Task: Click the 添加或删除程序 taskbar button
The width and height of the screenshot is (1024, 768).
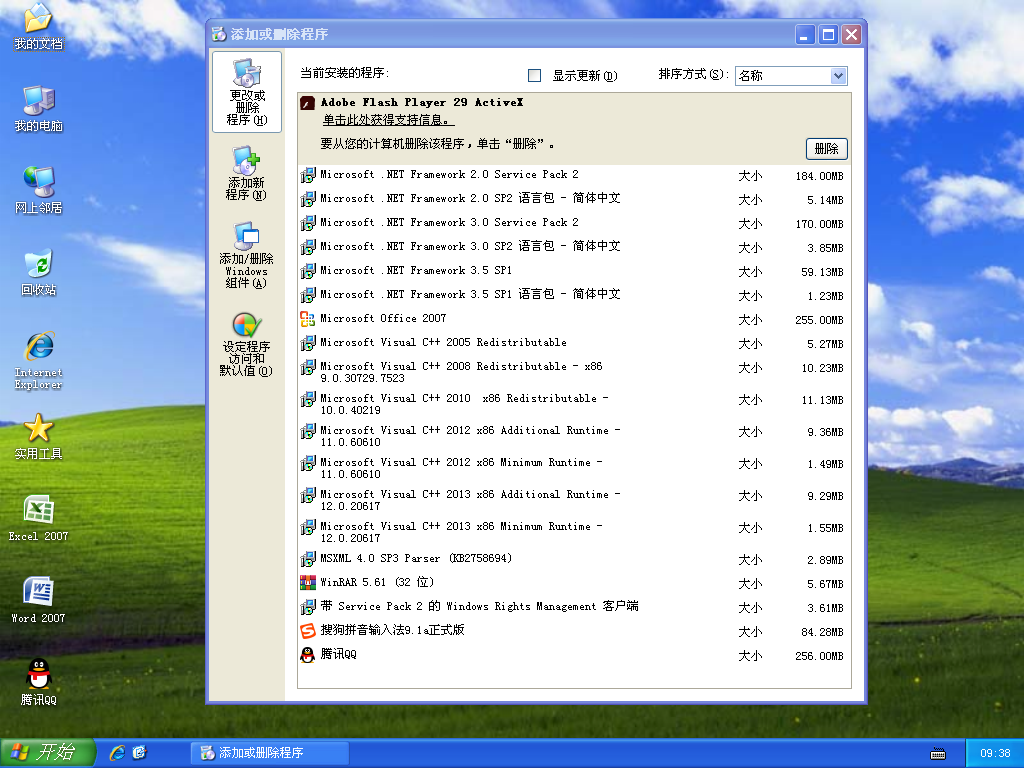Action: tap(270, 753)
